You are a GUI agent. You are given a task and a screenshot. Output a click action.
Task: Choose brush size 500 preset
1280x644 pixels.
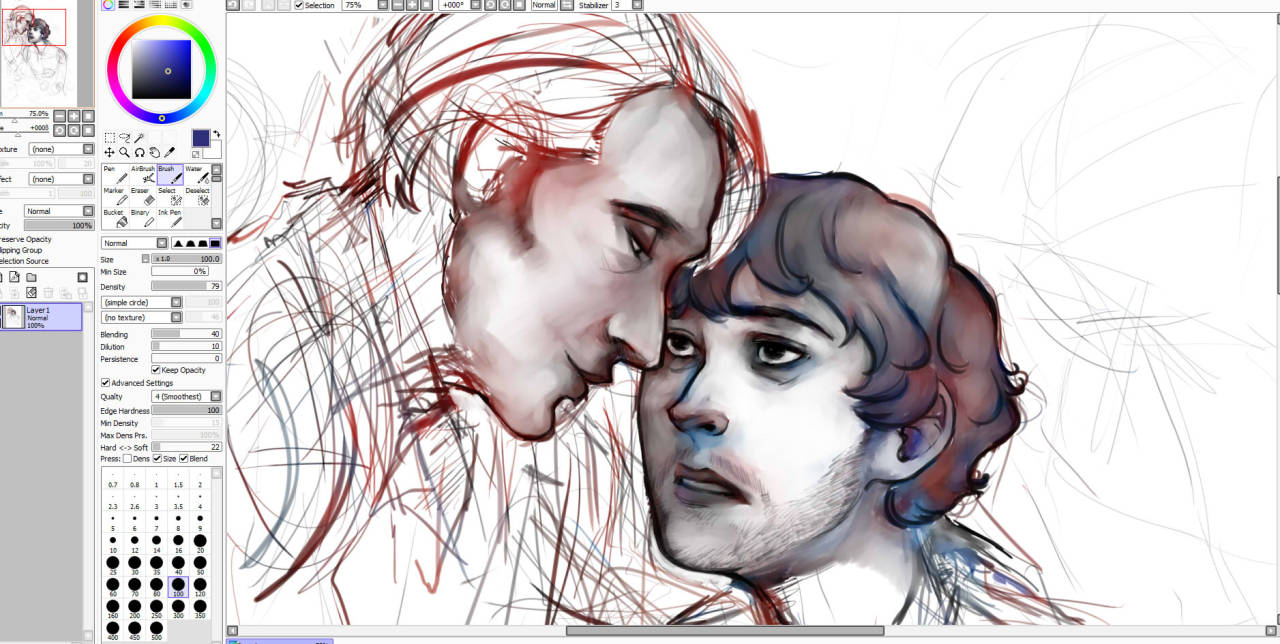click(156, 631)
